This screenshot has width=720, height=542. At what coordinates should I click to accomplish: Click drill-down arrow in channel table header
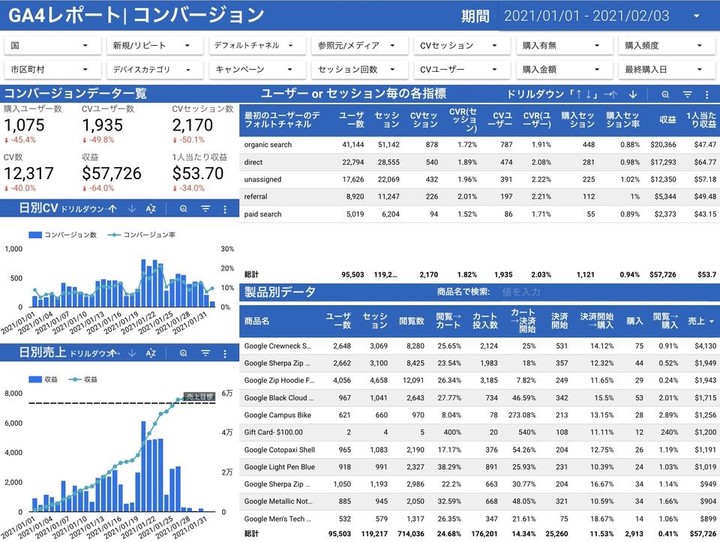(x=633, y=95)
